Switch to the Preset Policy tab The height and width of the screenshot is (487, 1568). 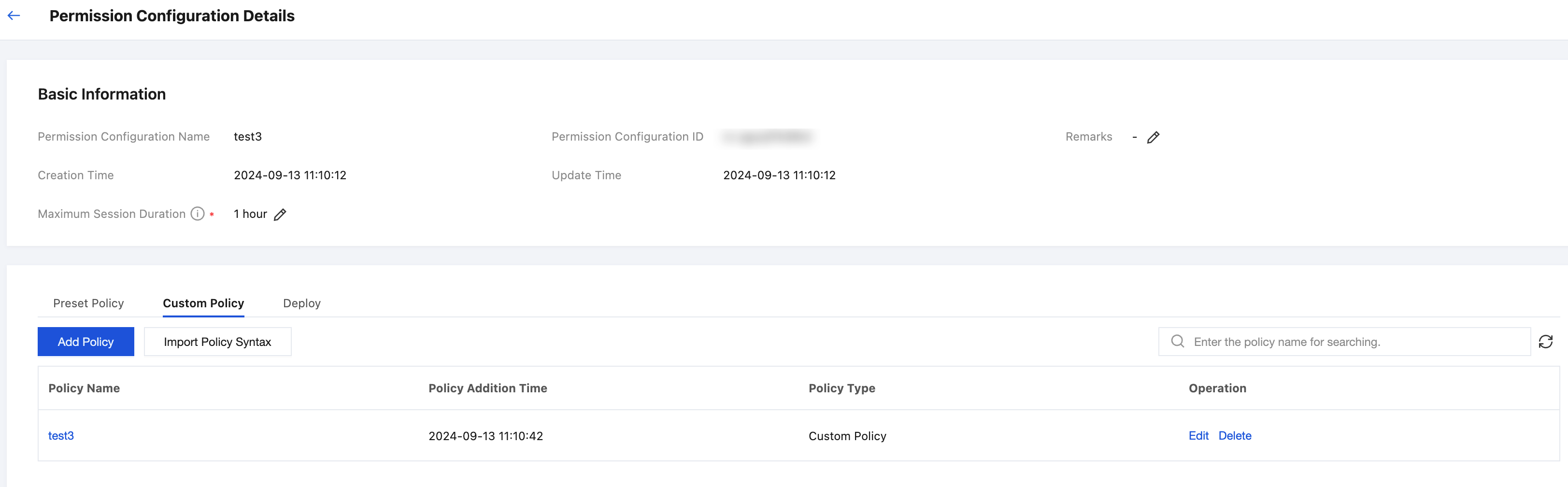pos(88,303)
